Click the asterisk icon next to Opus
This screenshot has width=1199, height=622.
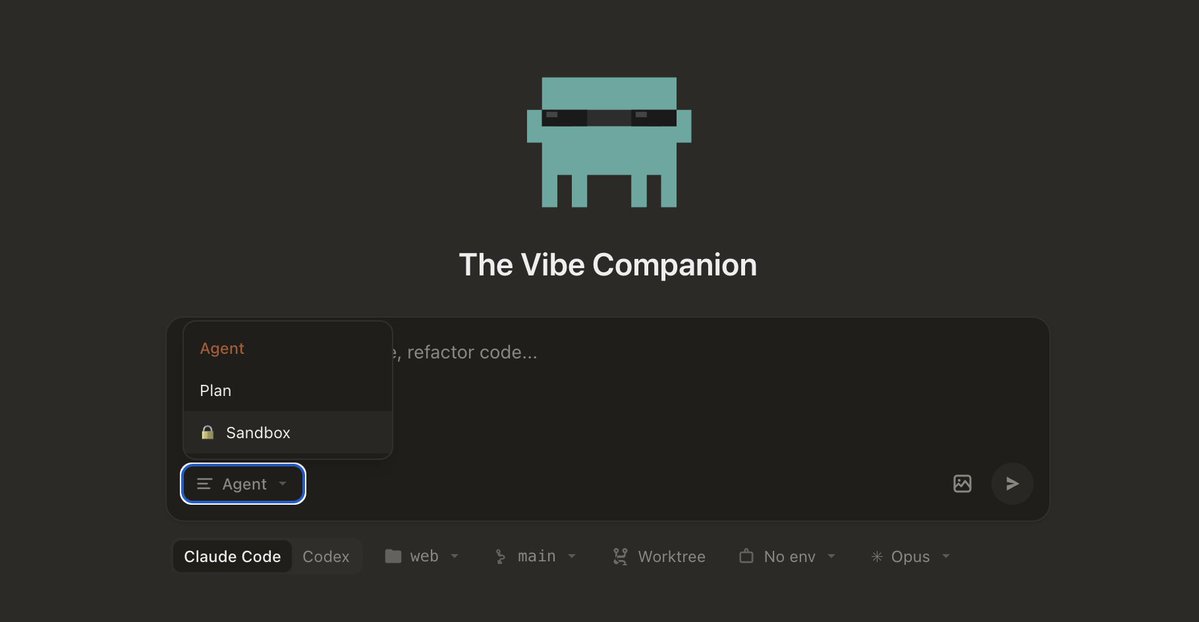(x=876, y=555)
